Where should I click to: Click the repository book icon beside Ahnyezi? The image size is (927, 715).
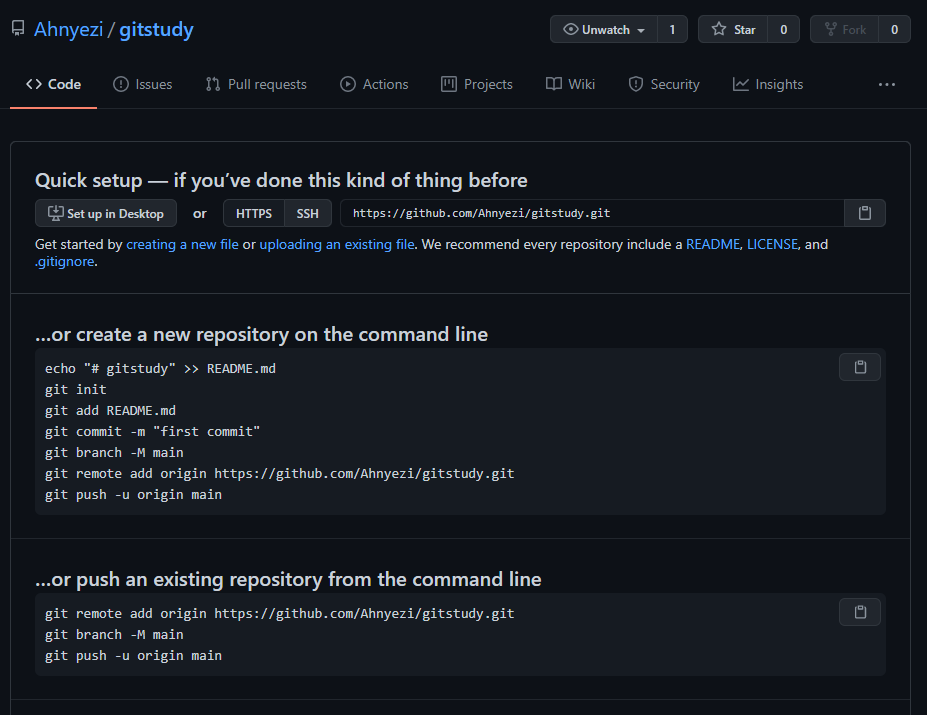[x=18, y=28]
